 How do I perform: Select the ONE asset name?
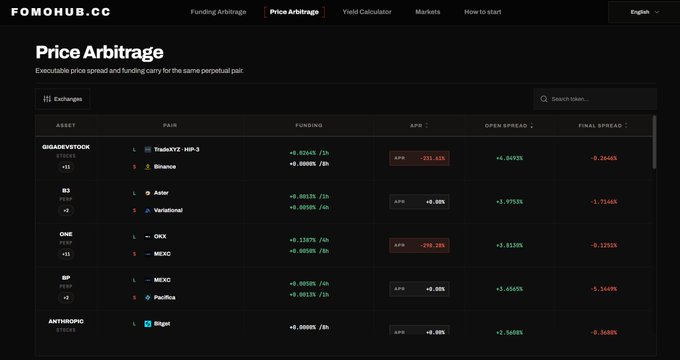coord(66,234)
